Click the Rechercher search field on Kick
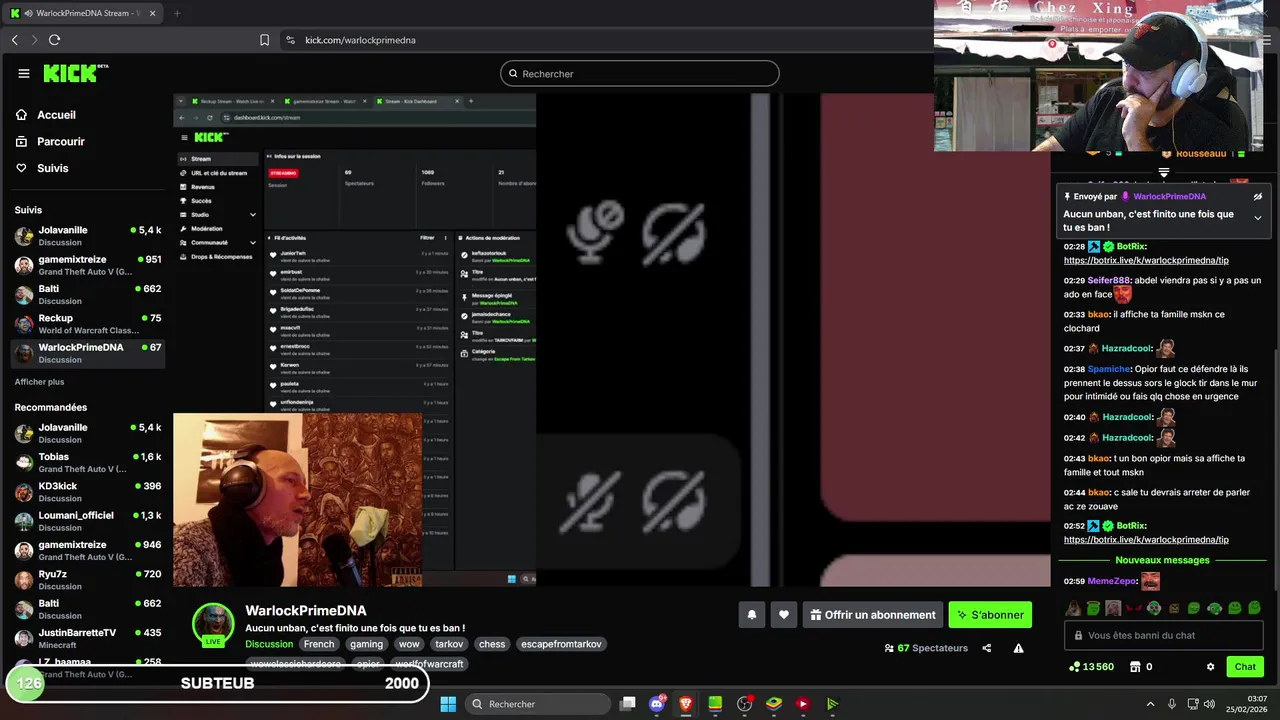Image resolution: width=1280 pixels, height=720 pixels. click(x=640, y=74)
